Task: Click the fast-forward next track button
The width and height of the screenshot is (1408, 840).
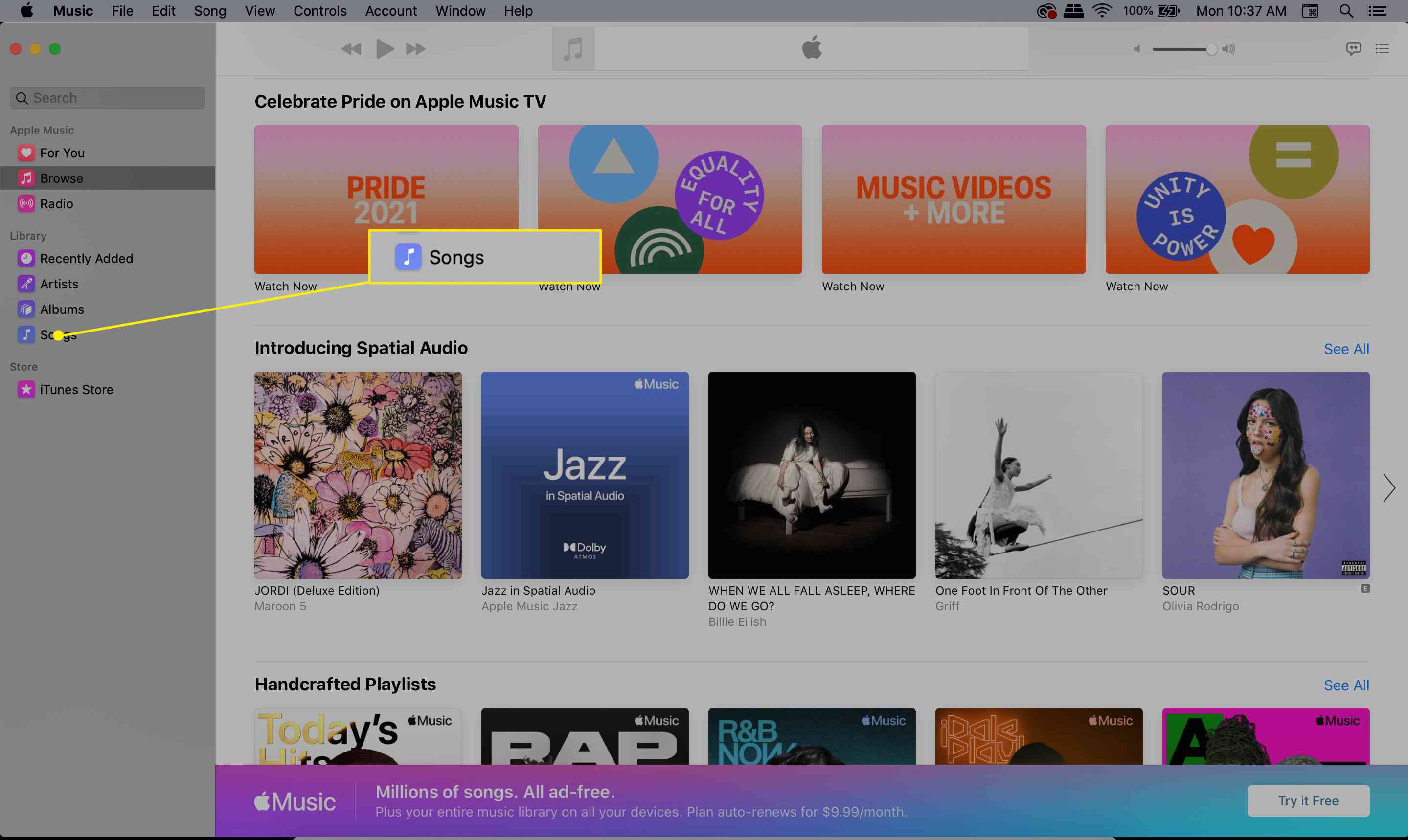Action: [x=416, y=49]
